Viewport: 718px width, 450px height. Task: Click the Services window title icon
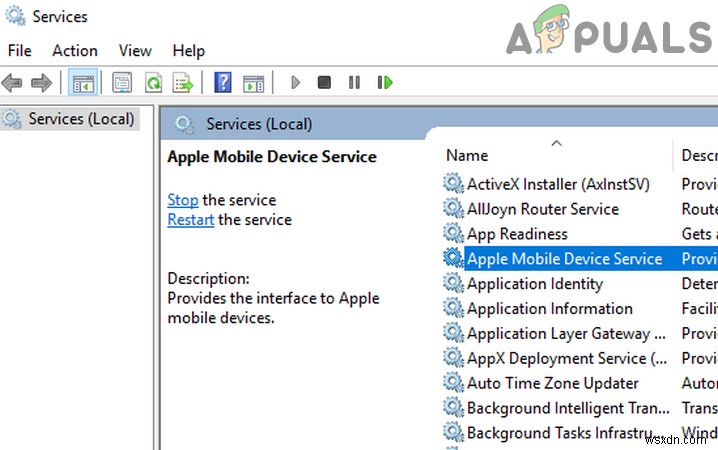[x=15, y=15]
